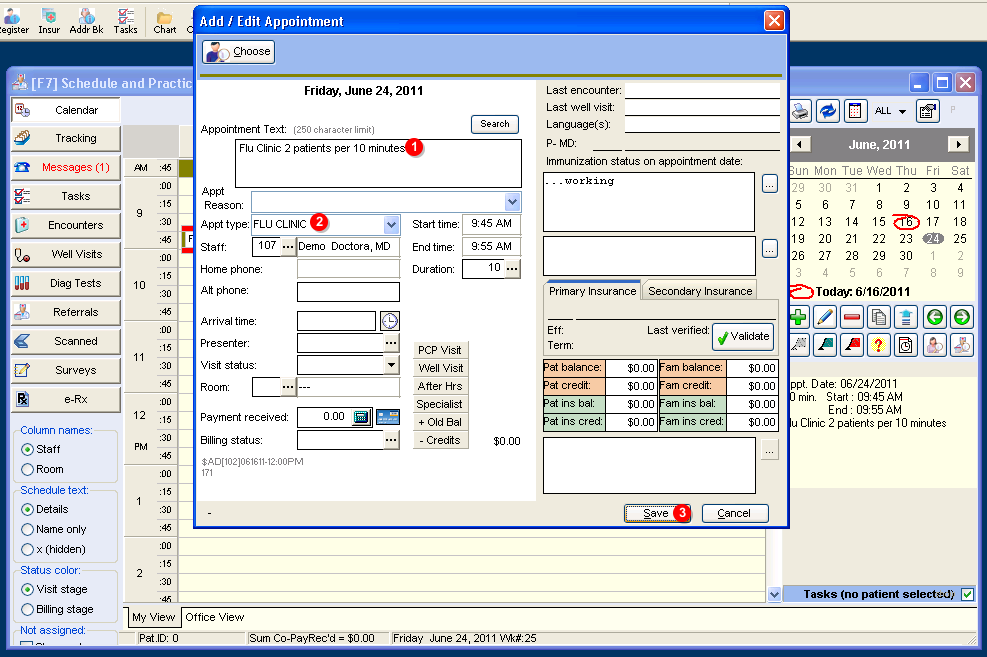987x657 pixels.
Task: Open ellipsis beside Immunization status box
Action: click(770, 184)
